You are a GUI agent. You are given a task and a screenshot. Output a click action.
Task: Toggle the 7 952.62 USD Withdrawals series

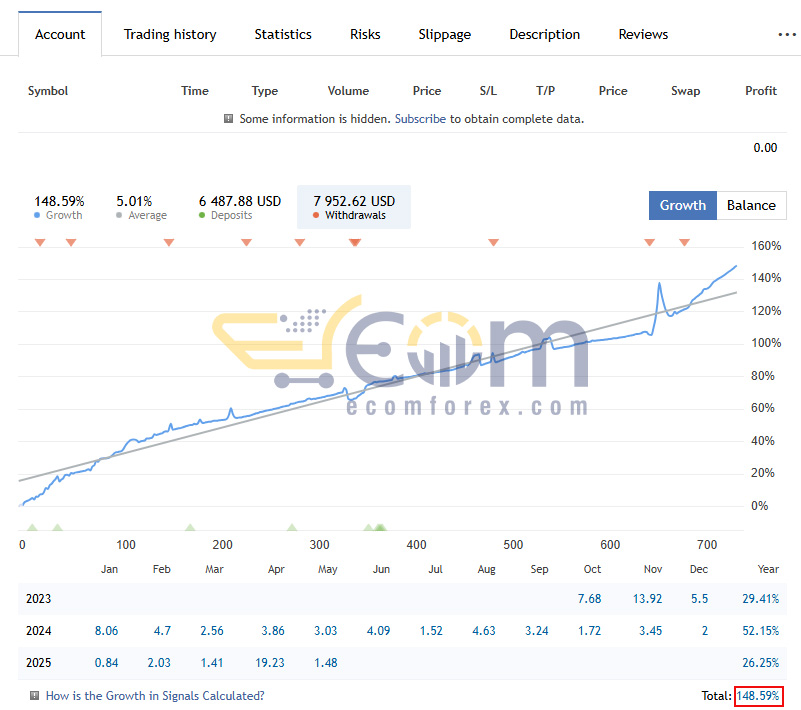(354, 207)
